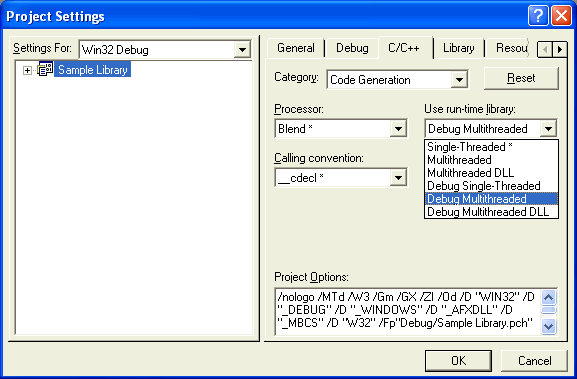577x379 pixels.
Task: Close the Project Settings dialog
Action: click(561, 16)
